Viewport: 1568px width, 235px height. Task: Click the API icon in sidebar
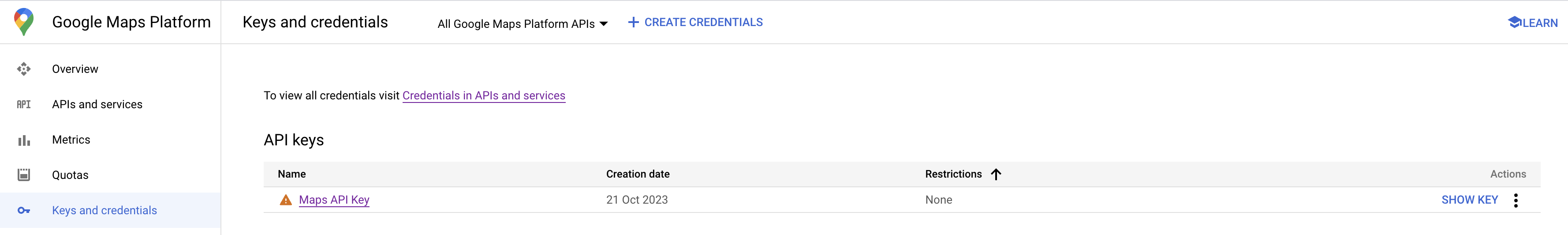24,104
